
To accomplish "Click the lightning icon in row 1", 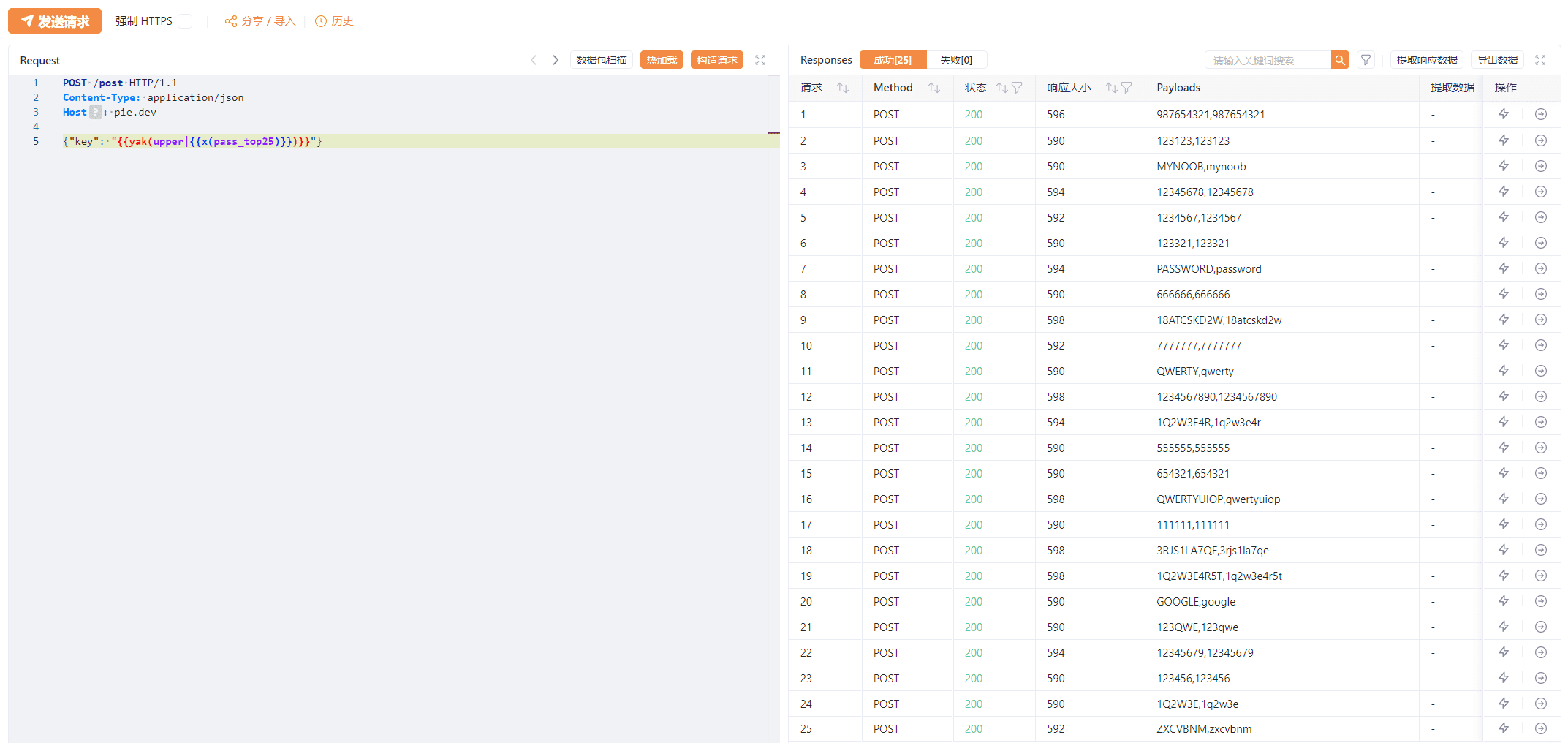I will [1504, 114].
